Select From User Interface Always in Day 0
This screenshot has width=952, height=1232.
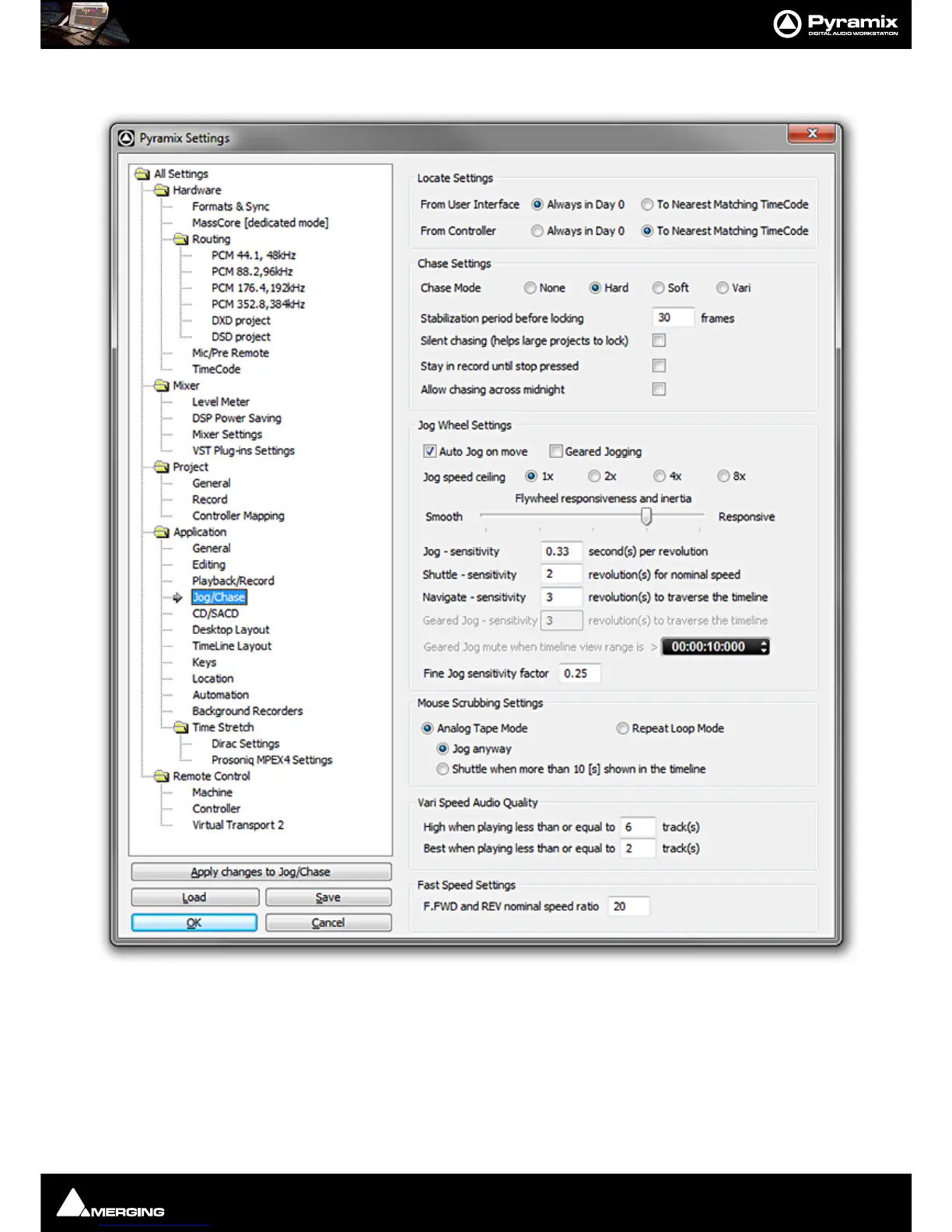pos(537,205)
